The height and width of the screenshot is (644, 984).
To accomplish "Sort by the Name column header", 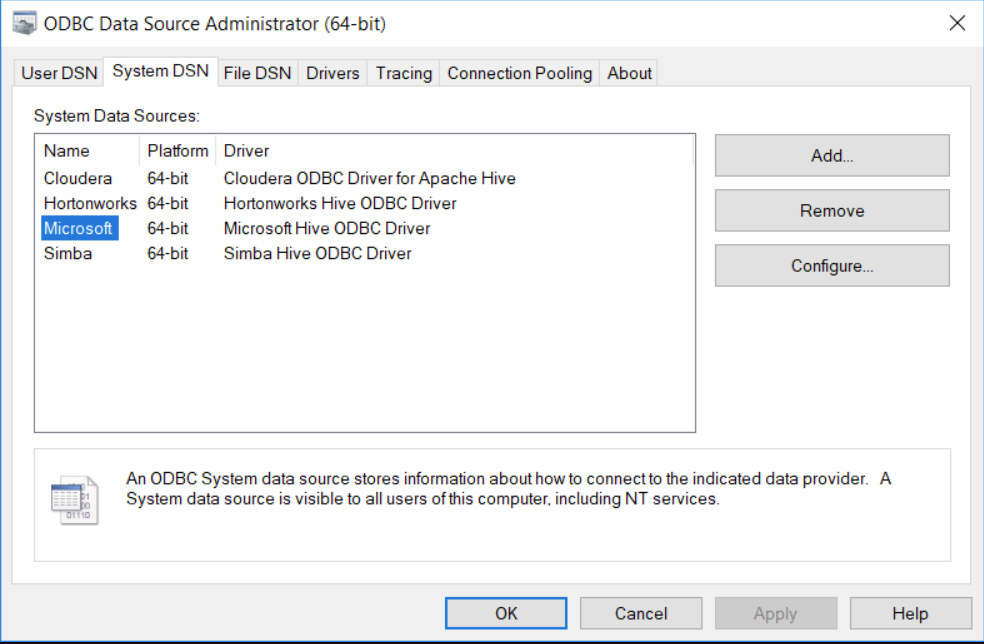I will tap(88, 151).
